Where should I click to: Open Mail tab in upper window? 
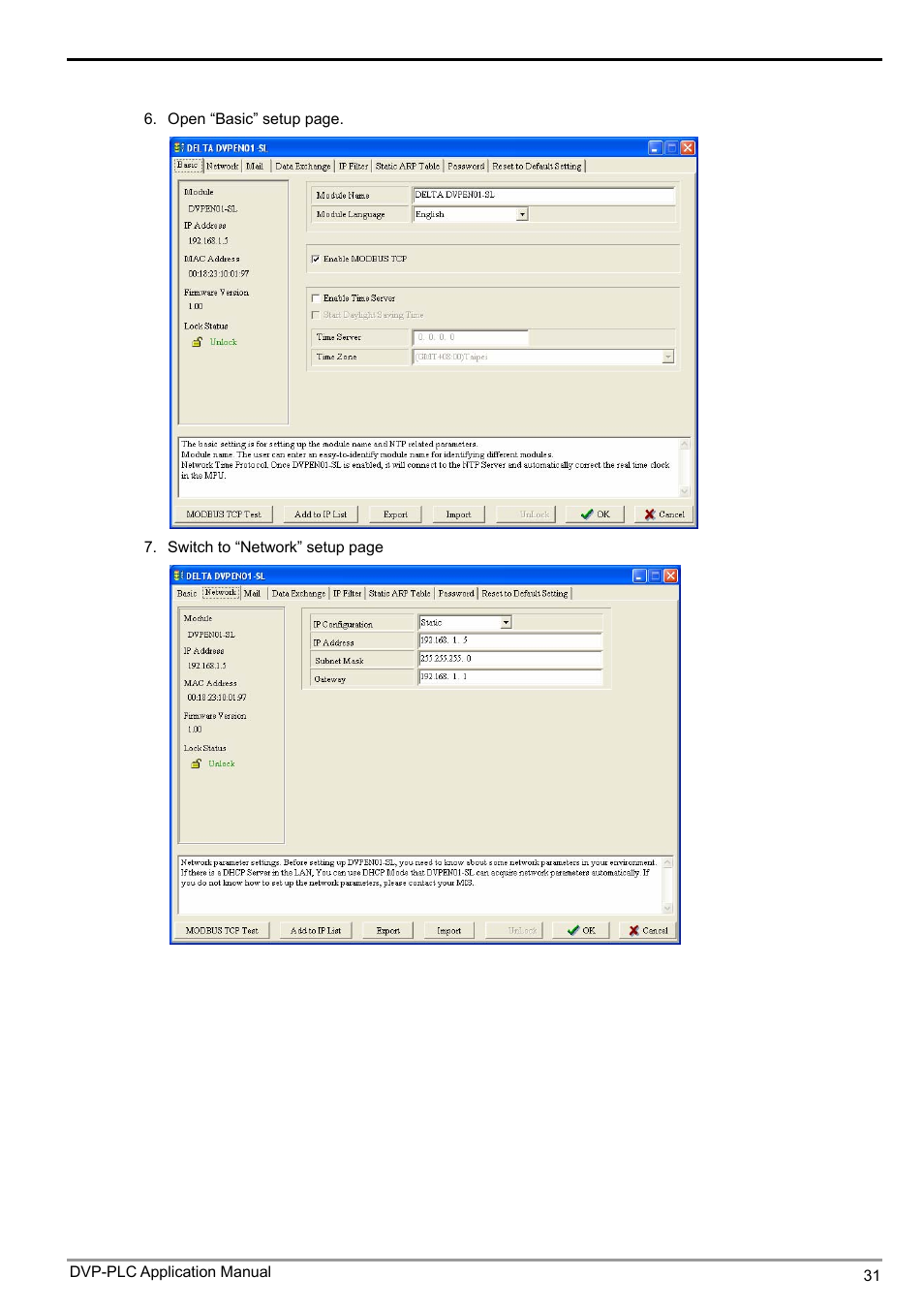tap(255, 167)
